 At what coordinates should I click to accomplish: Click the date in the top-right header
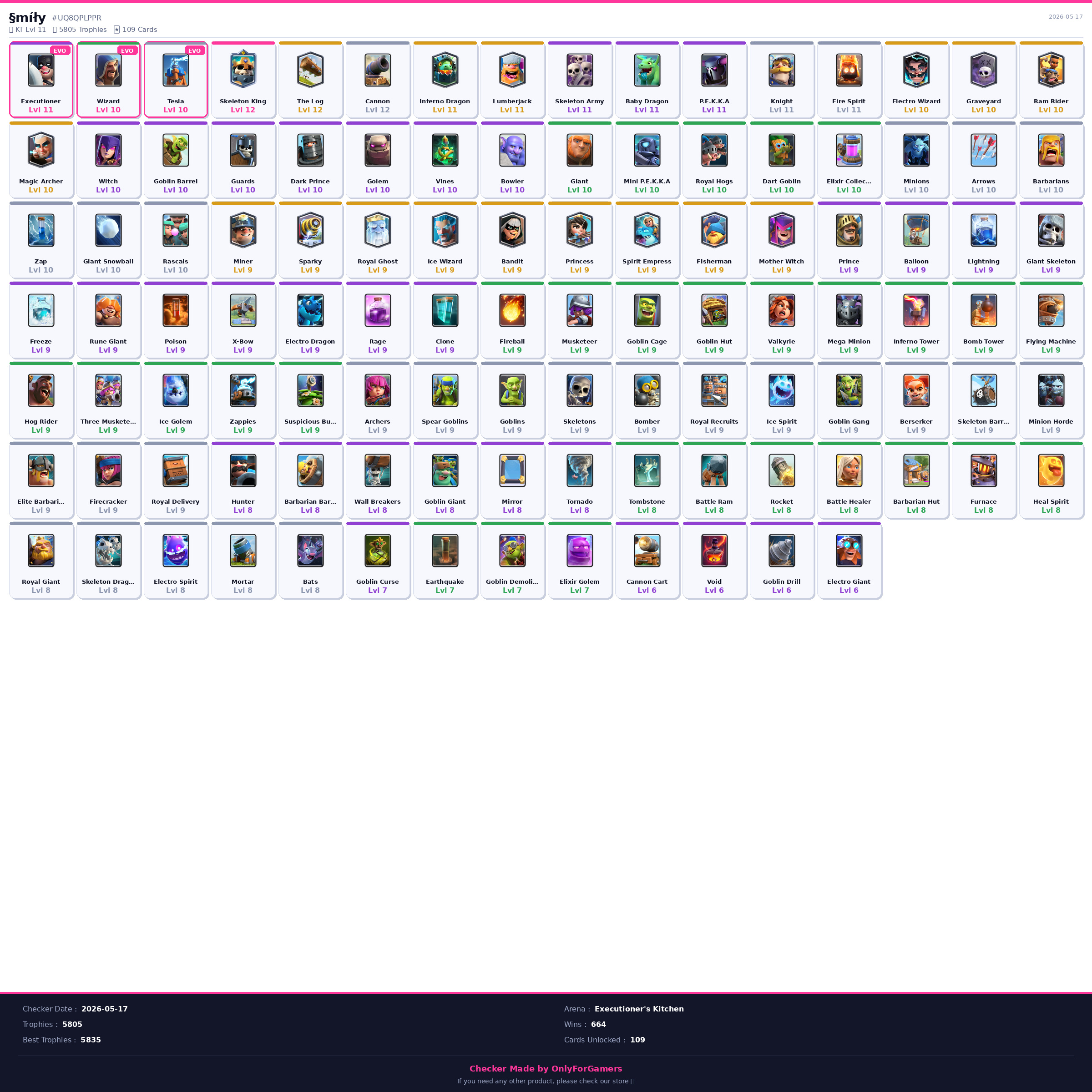(1066, 17)
